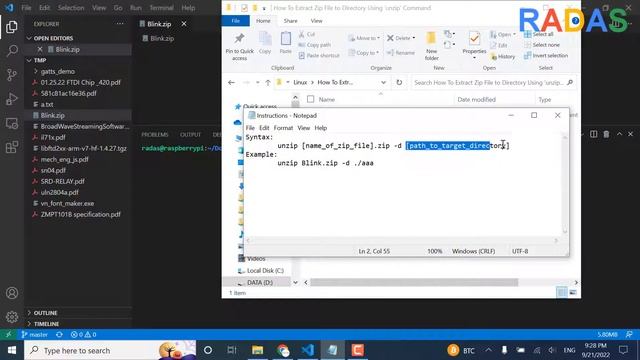
Task: Click the remote connection icon in status bar
Action: coord(8,334)
